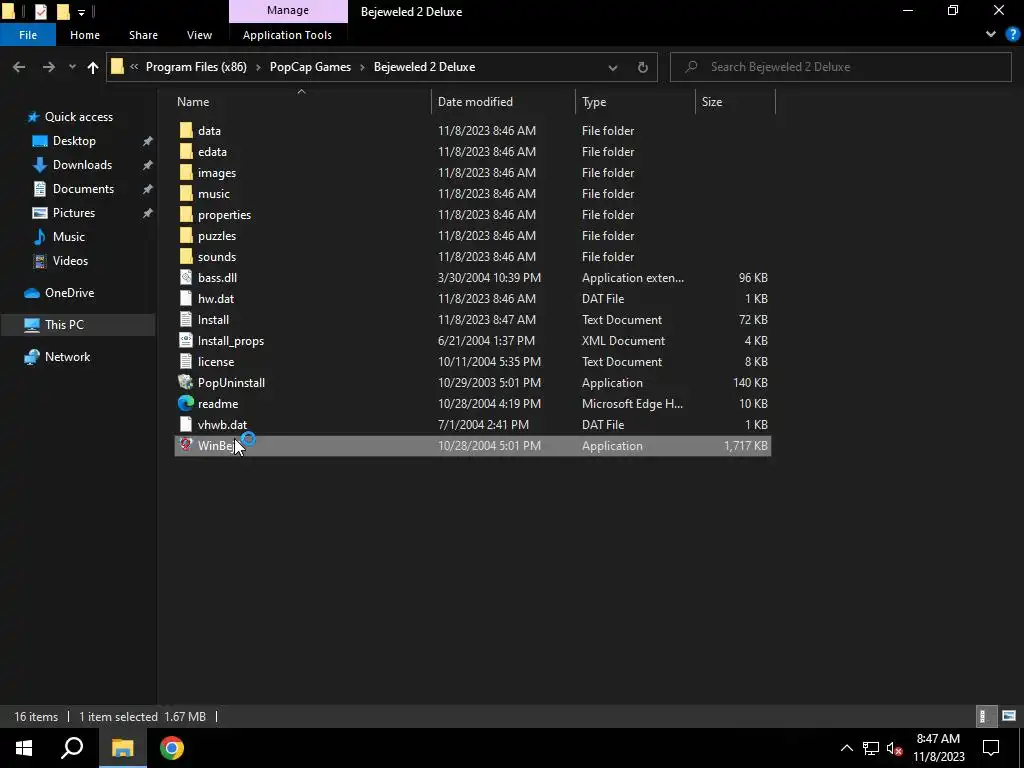Open the muted volume tray icon

pos(895,748)
